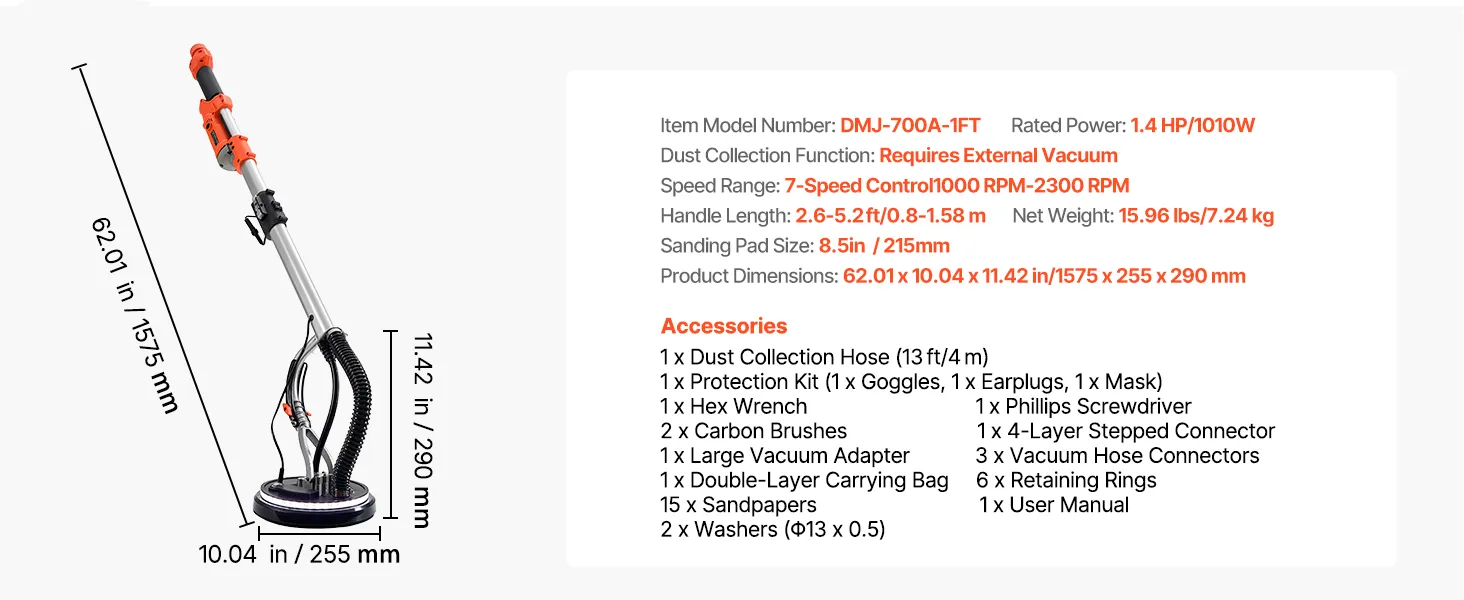Click the Accessories heading

pyautogui.click(x=724, y=326)
